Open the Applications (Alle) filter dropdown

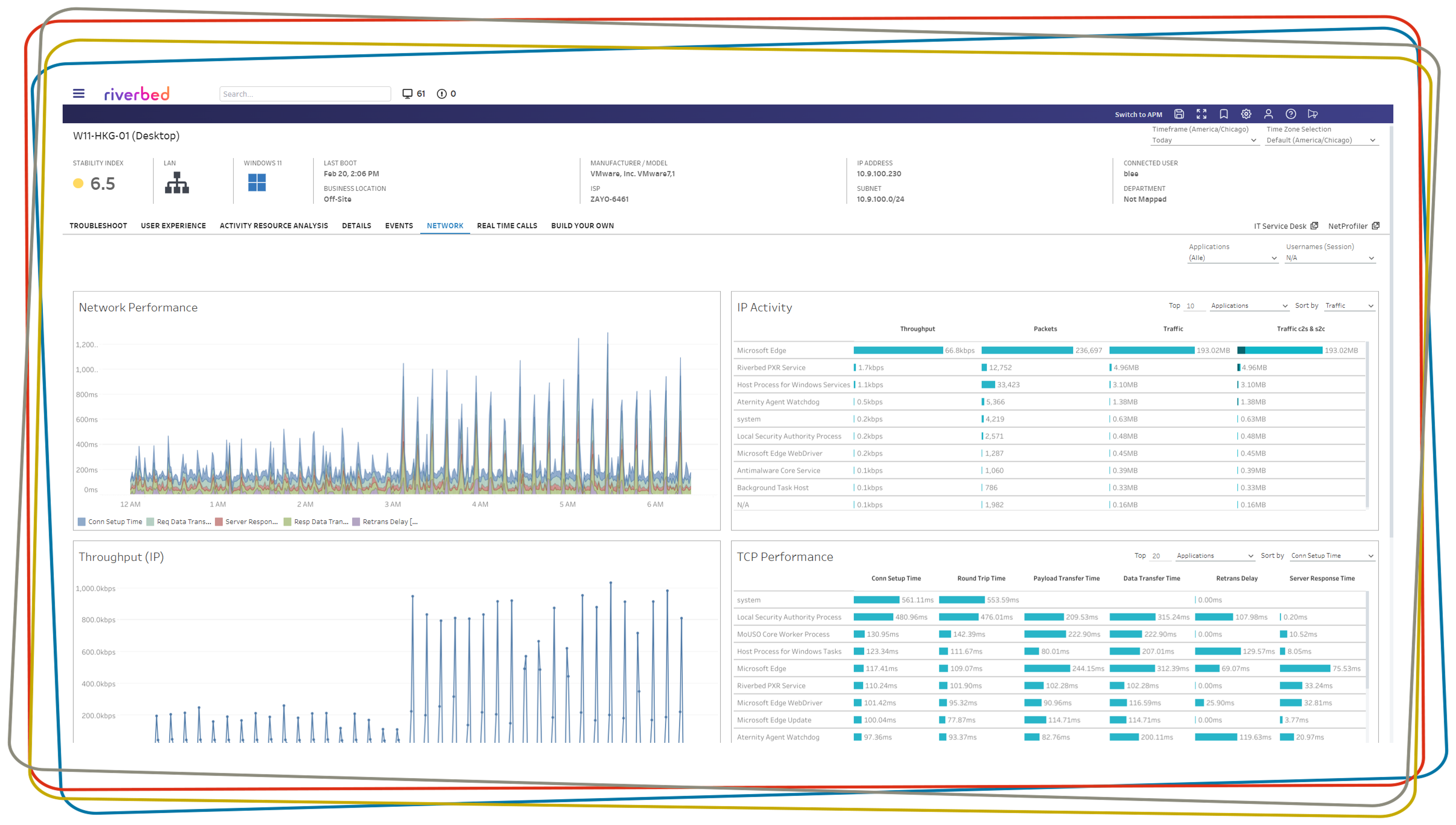pos(1233,258)
